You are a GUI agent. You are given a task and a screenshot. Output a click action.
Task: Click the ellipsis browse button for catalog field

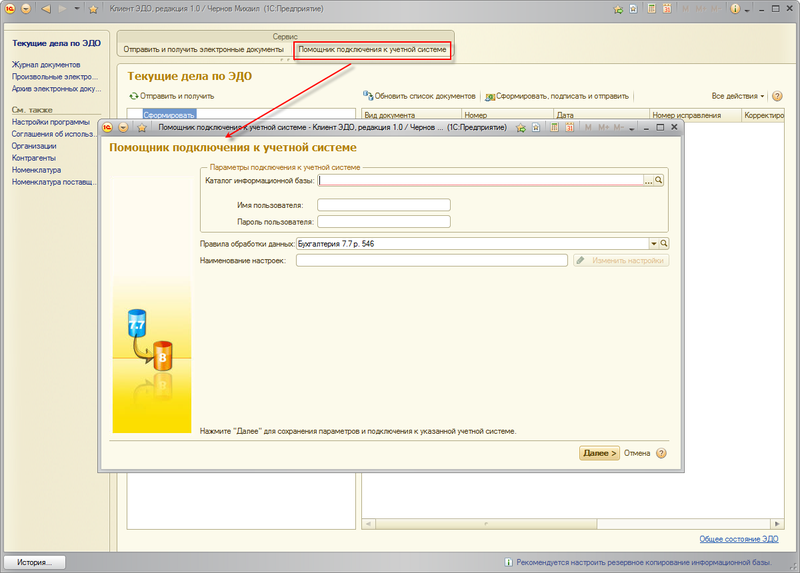coord(648,180)
